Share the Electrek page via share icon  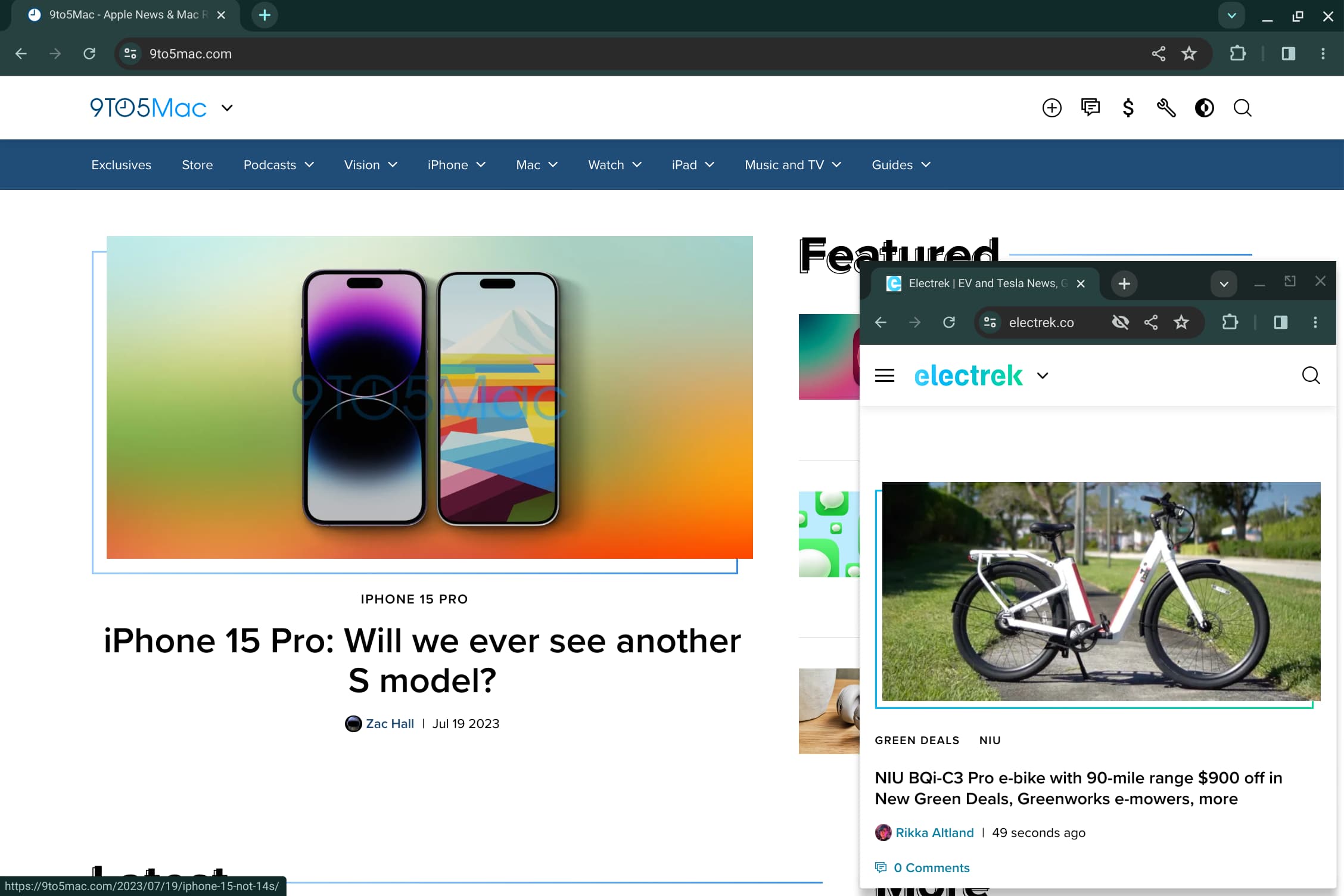pyautogui.click(x=1151, y=322)
